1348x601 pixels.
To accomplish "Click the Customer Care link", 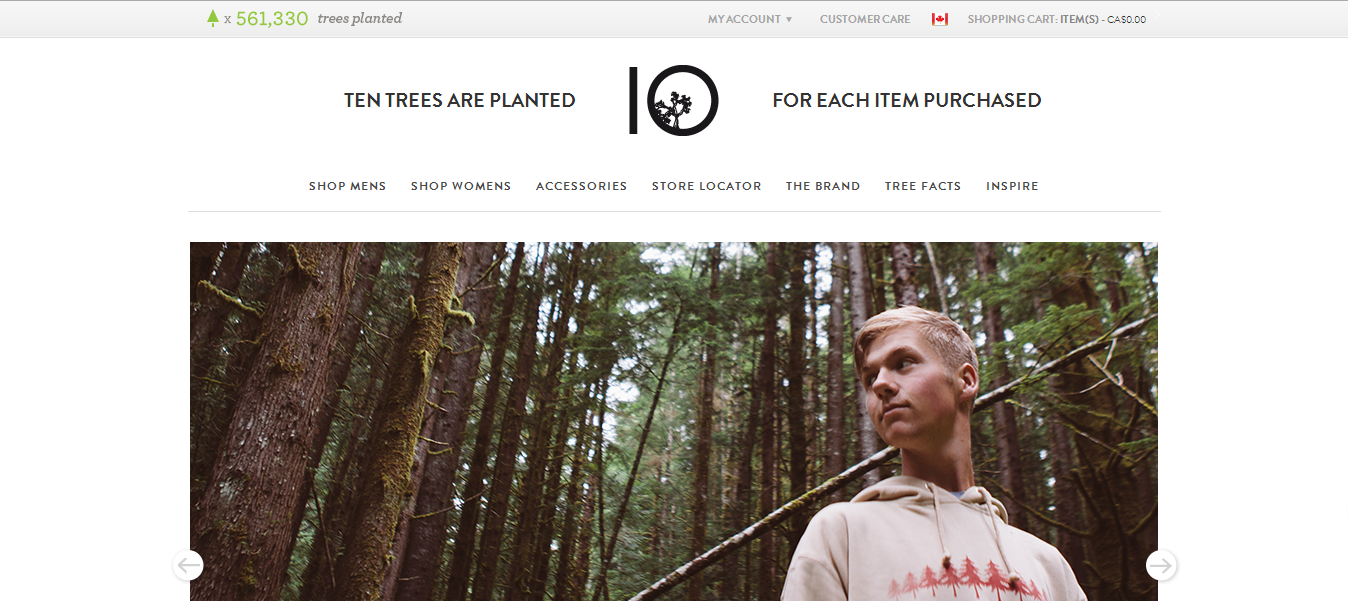I will (865, 19).
